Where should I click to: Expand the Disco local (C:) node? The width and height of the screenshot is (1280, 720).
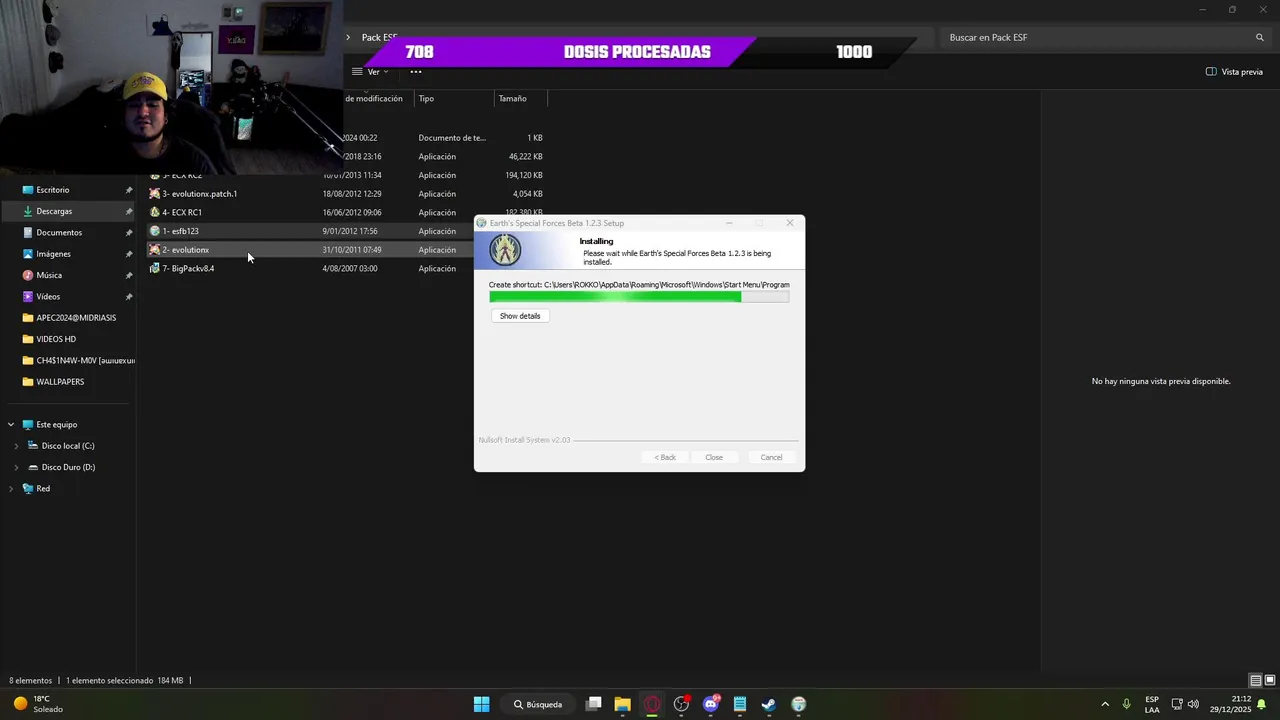coord(16,446)
